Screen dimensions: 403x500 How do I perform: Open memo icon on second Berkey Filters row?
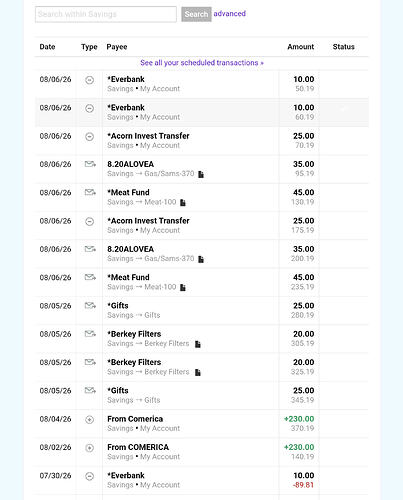coord(198,372)
